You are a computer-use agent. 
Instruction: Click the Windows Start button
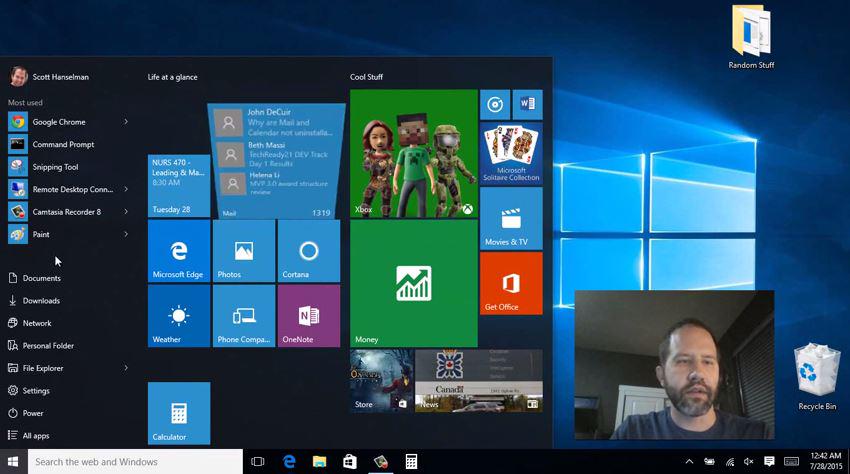14,462
